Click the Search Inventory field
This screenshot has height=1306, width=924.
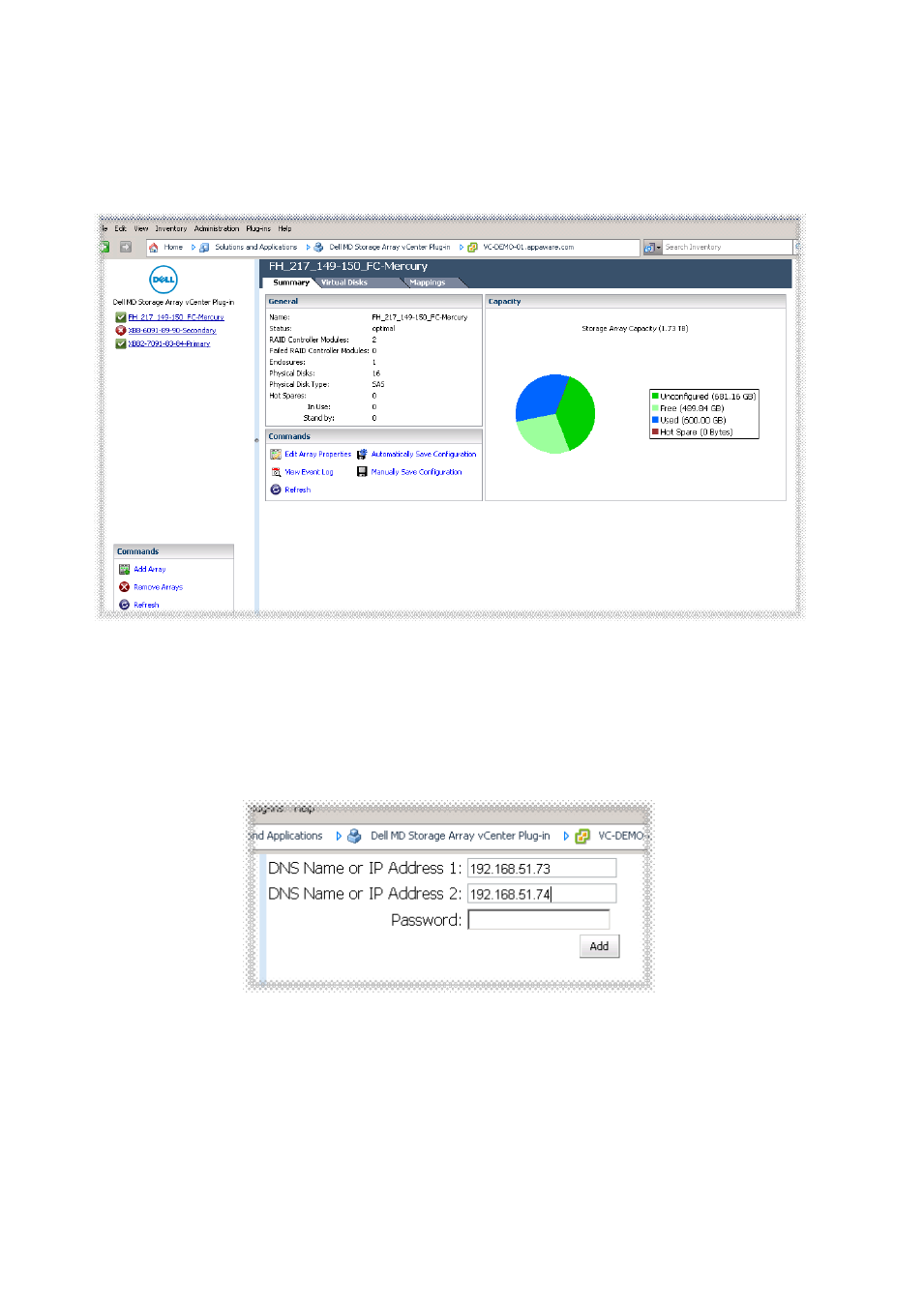point(728,248)
